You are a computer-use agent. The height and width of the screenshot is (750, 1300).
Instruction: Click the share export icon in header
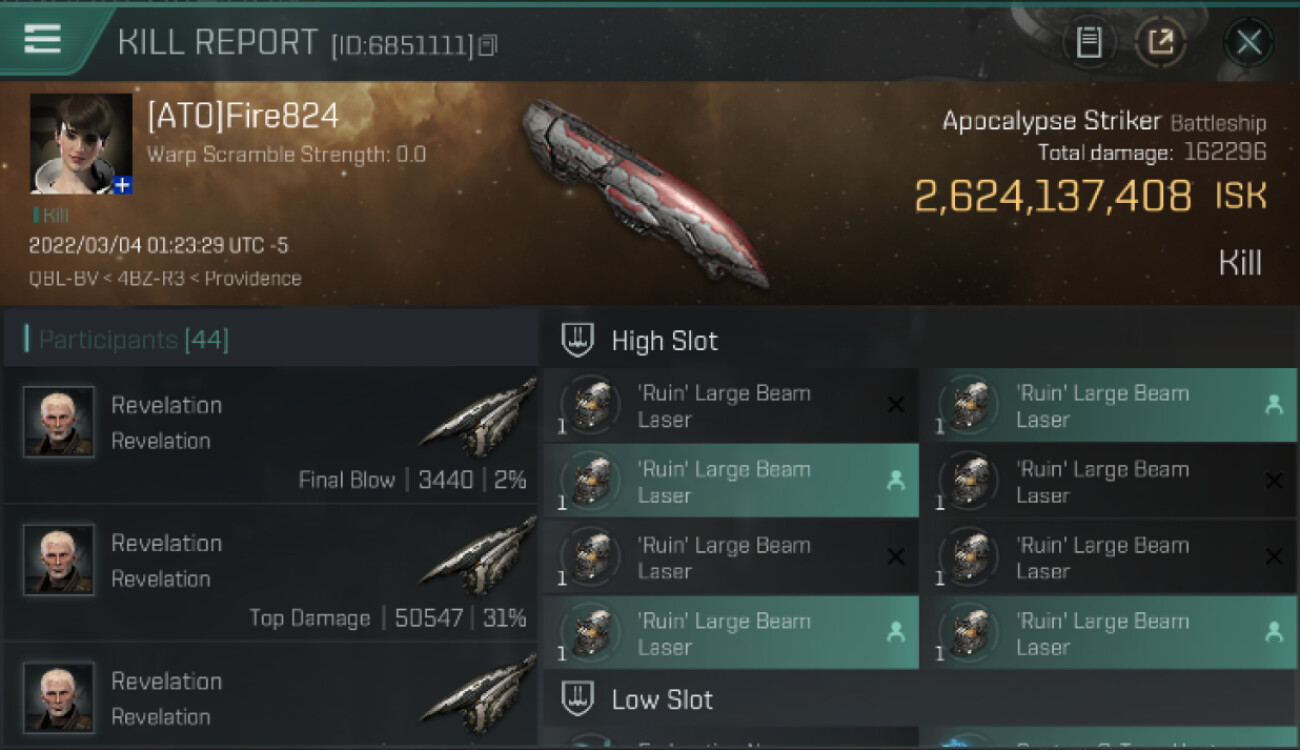[1160, 42]
